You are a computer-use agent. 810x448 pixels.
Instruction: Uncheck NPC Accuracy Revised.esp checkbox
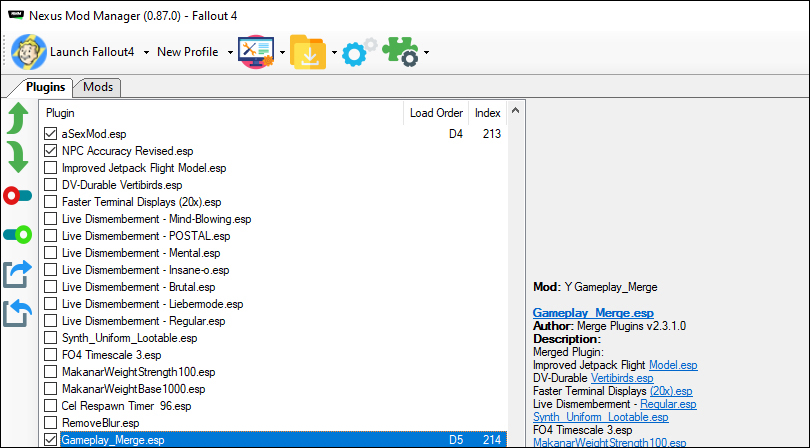click(x=50, y=151)
